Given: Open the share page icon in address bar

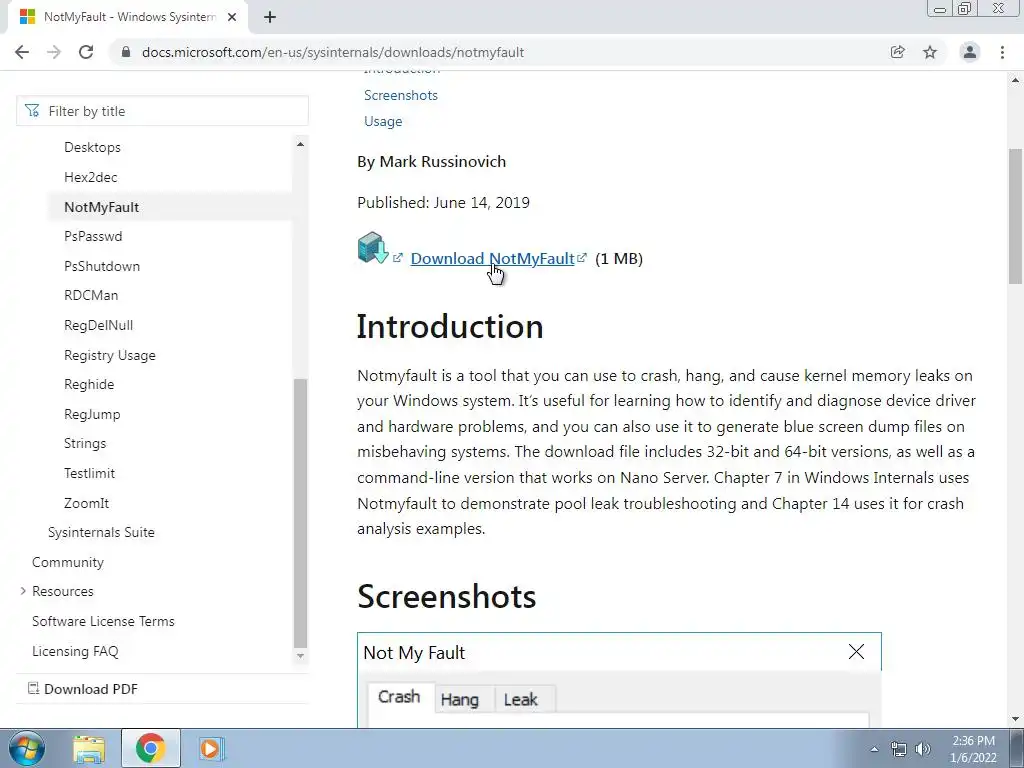Looking at the screenshot, I should click(898, 52).
